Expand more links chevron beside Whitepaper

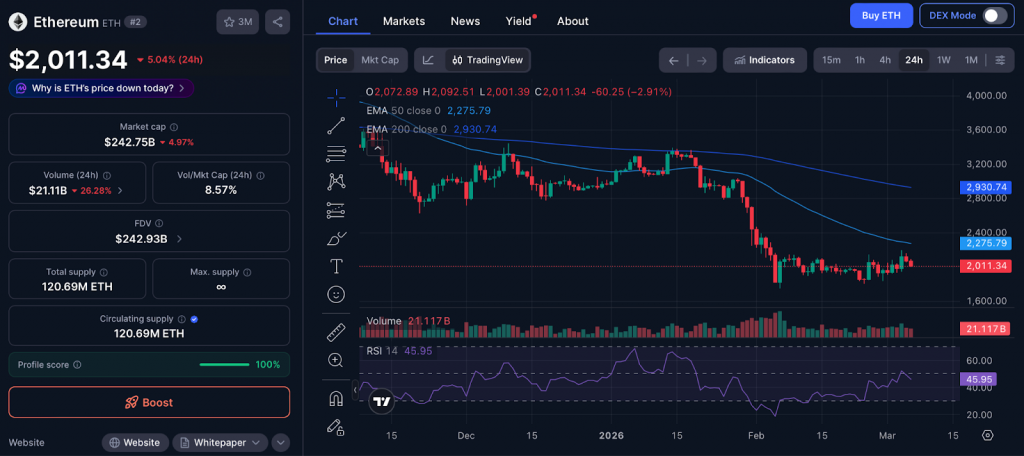280,442
